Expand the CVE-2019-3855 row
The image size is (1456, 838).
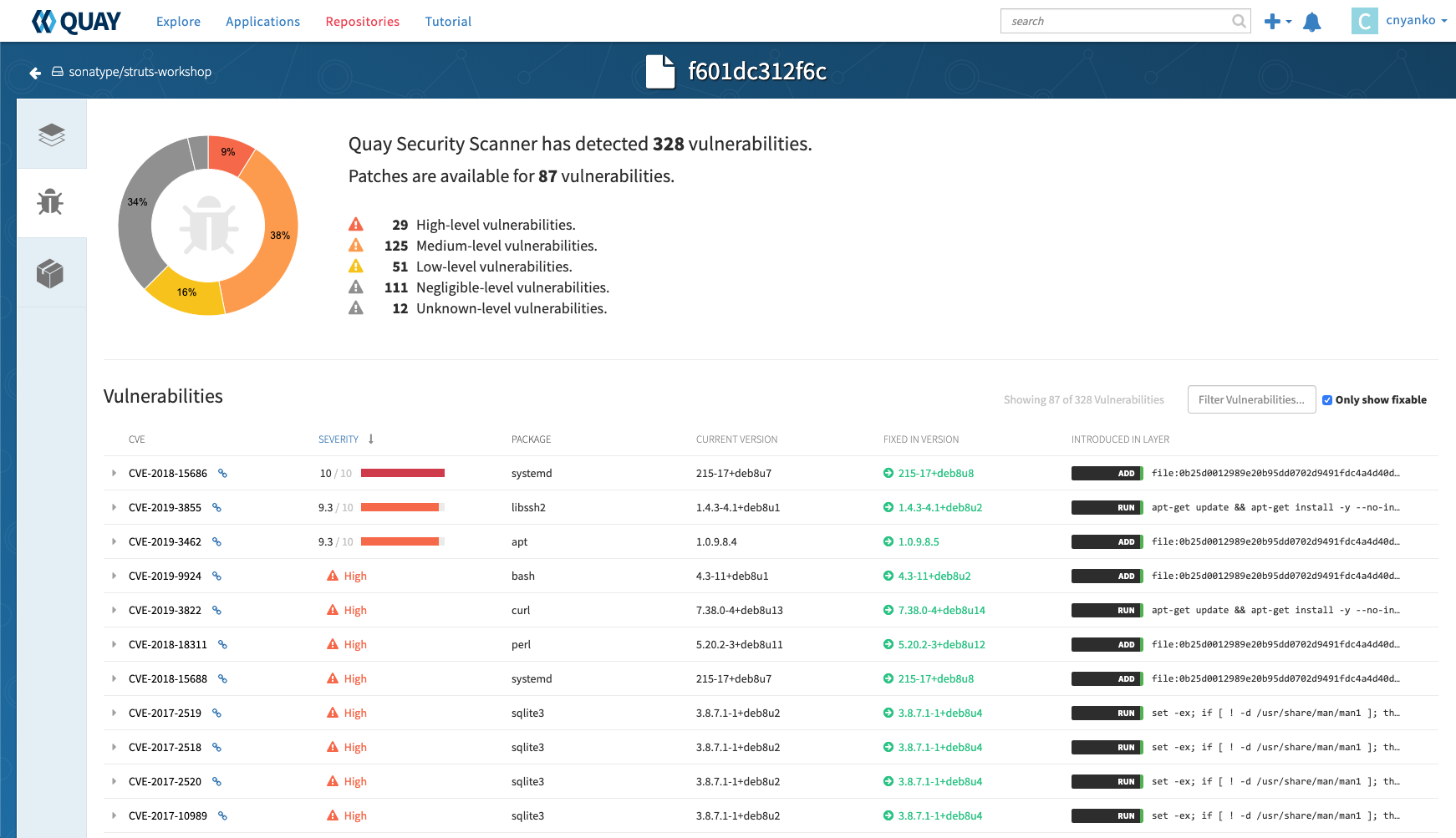tap(115, 507)
